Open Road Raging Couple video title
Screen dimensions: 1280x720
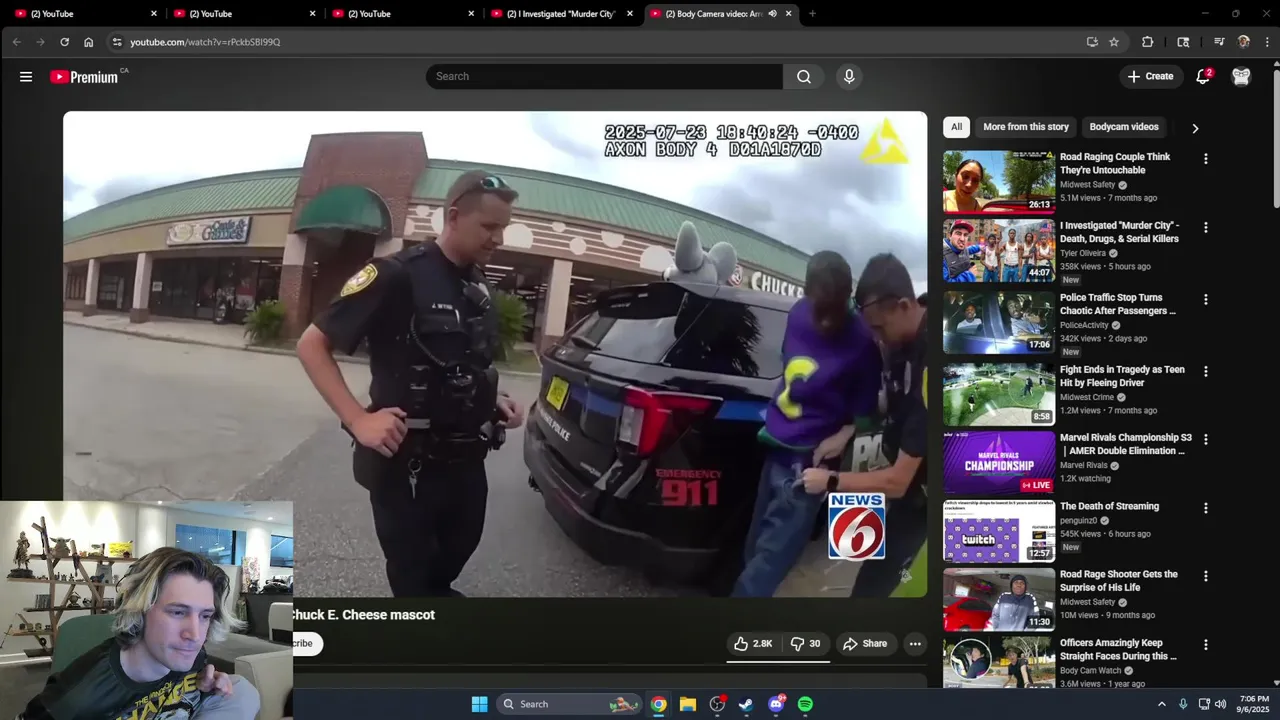pos(1115,163)
